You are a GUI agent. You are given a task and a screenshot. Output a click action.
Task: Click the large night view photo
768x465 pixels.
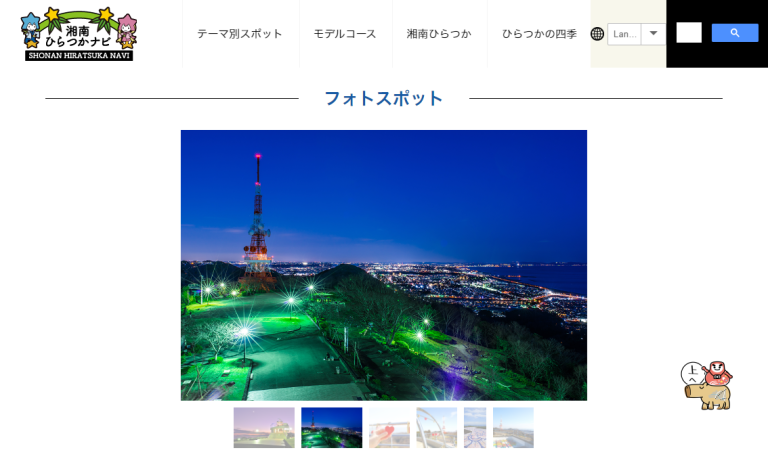tap(384, 265)
